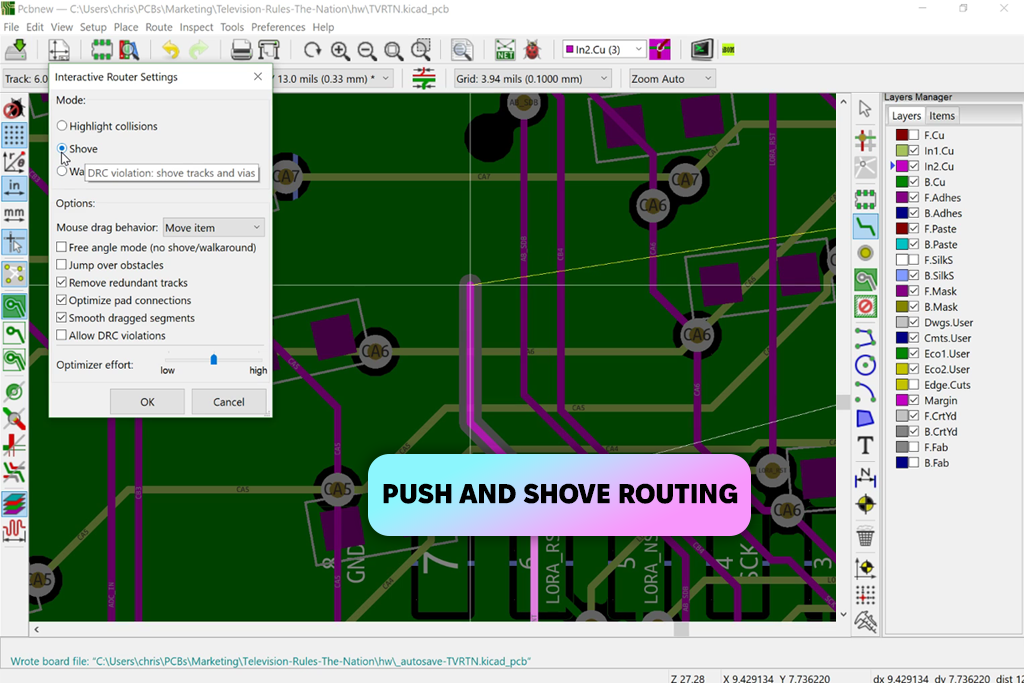This screenshot has height=683, width=1024.
Task: Refresh the view with redraw icon
Action: coord(312,50)
